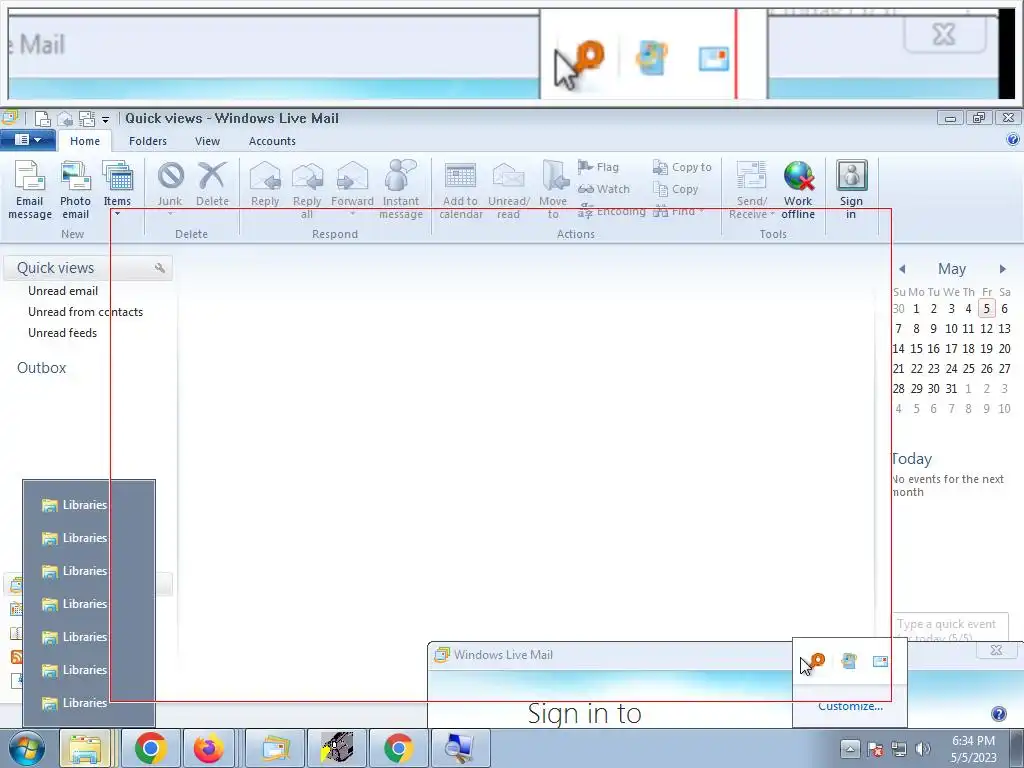This screenshot has height=768, width=1024.
Task: Launch Firefox from the taskbar
Action: pyautogui.click(x=209, y=748)
